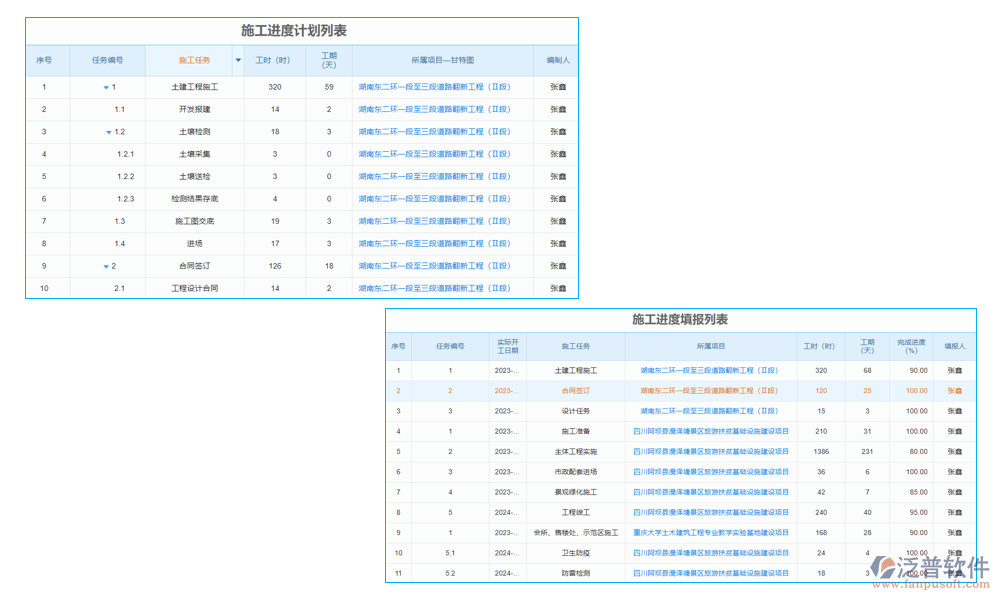Select the 检测结果存底 task row

tap(194, 199)
